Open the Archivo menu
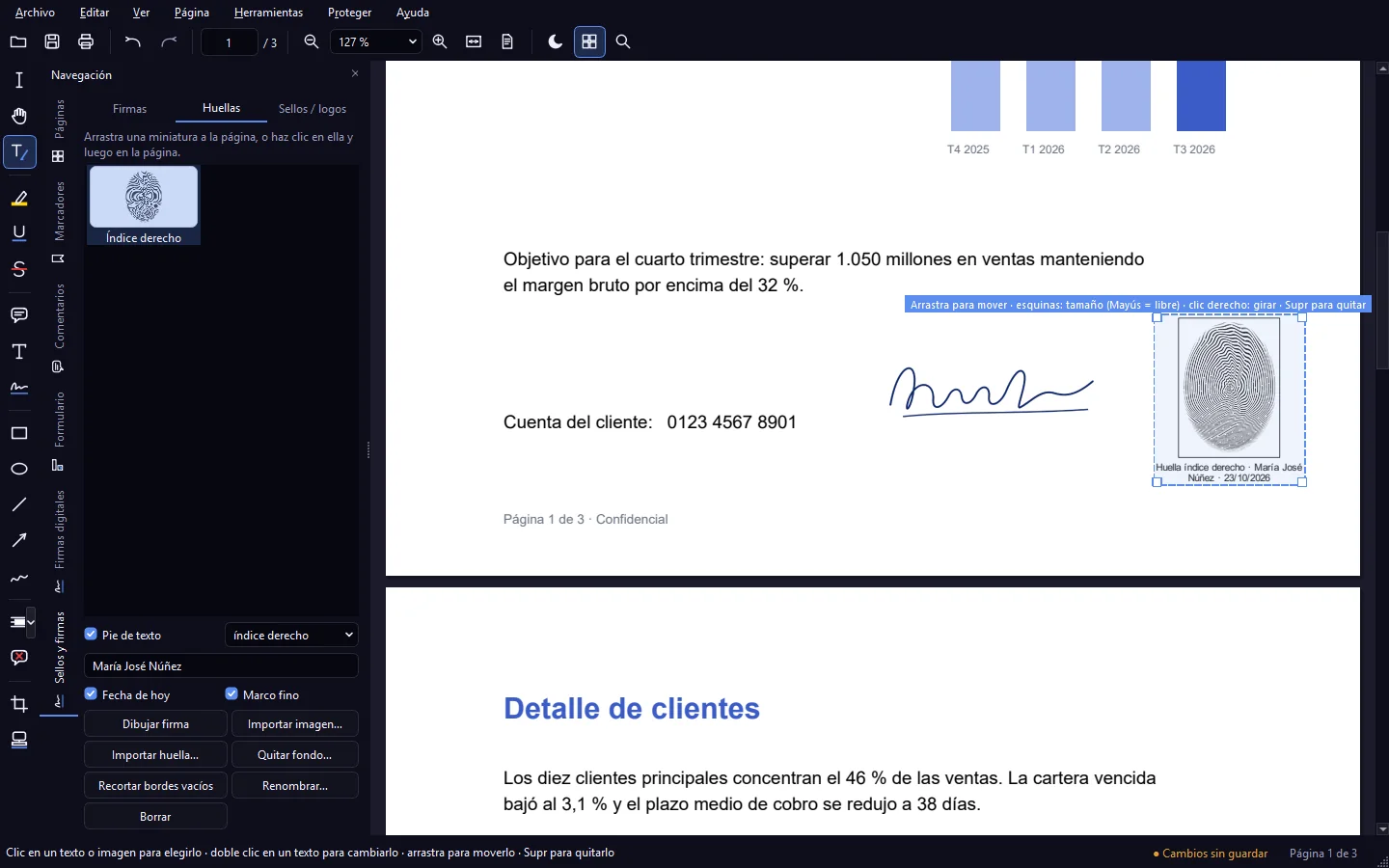1389x868 pixels. (x=35, y=13)
